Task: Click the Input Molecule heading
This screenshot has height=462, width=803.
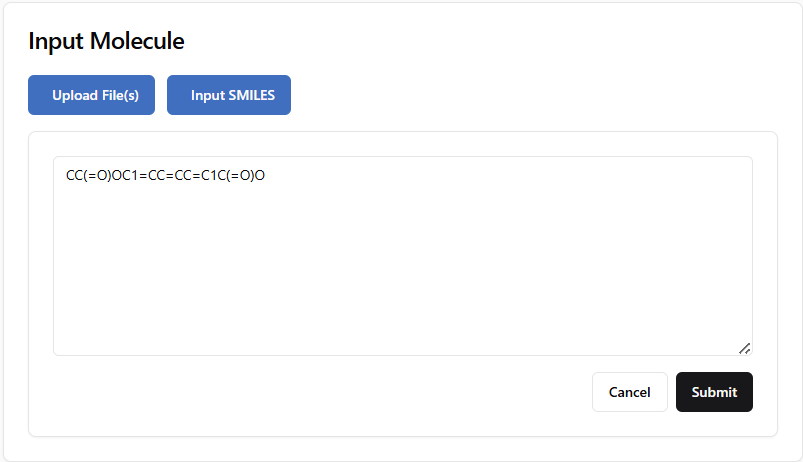Action: [x=106, y=41]
